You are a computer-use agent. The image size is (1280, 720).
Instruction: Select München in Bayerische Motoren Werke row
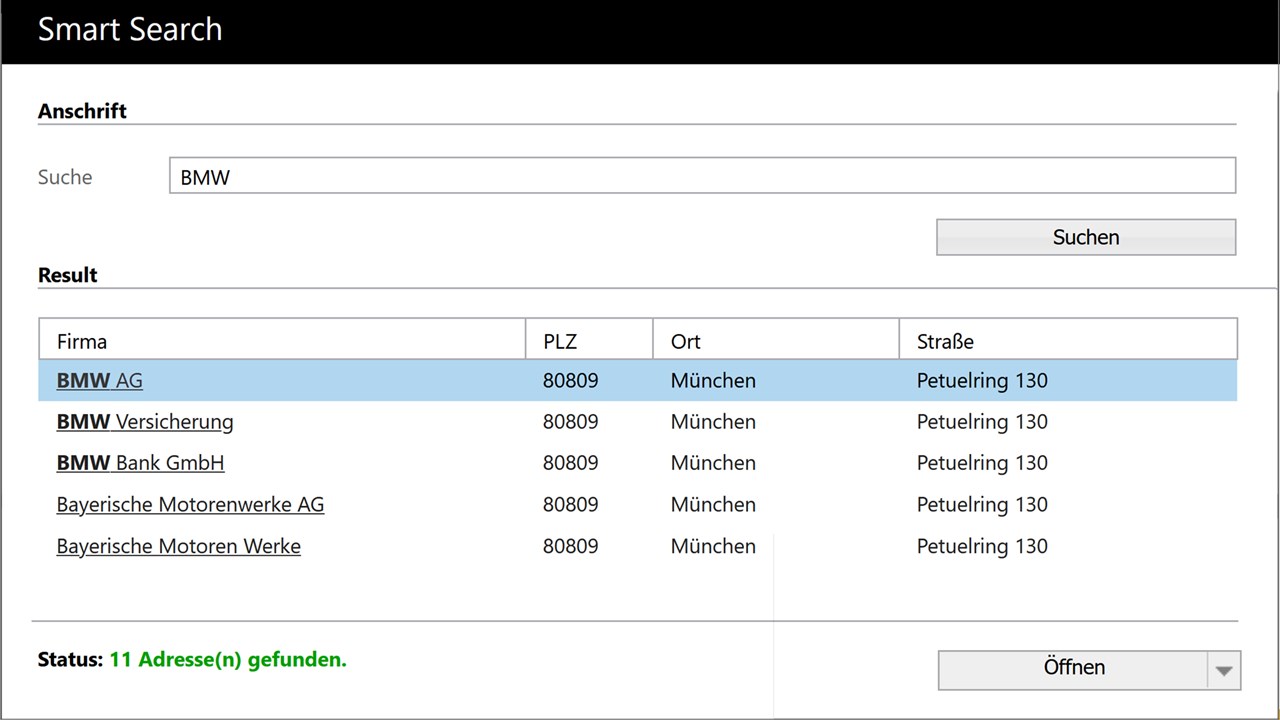[713, 546]
